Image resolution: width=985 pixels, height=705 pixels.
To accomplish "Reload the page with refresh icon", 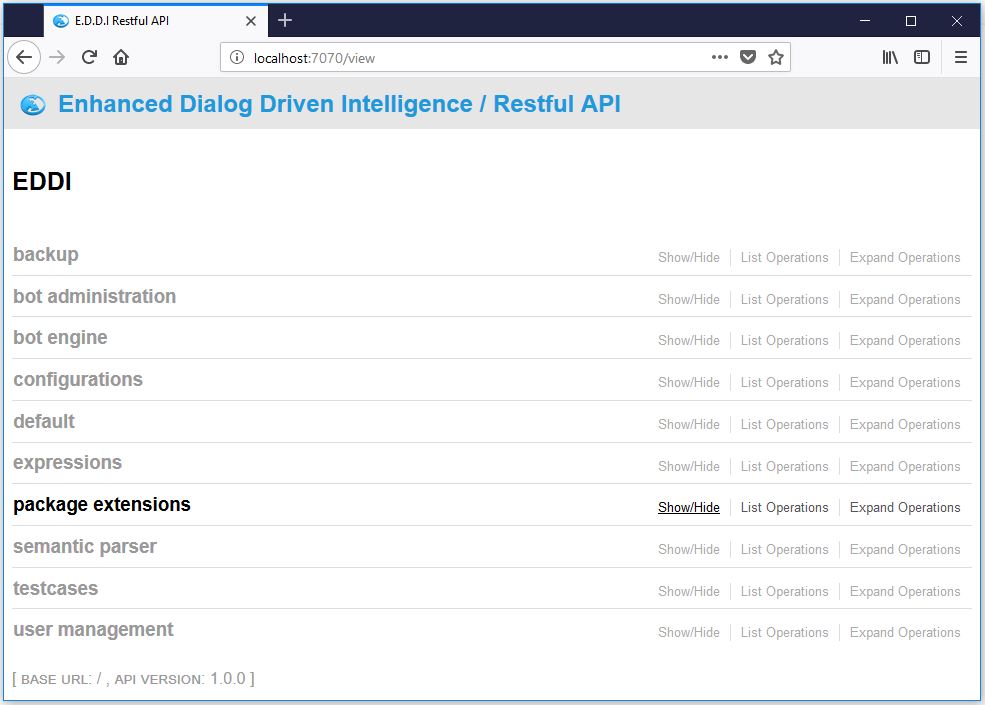I will click(89, 58).
